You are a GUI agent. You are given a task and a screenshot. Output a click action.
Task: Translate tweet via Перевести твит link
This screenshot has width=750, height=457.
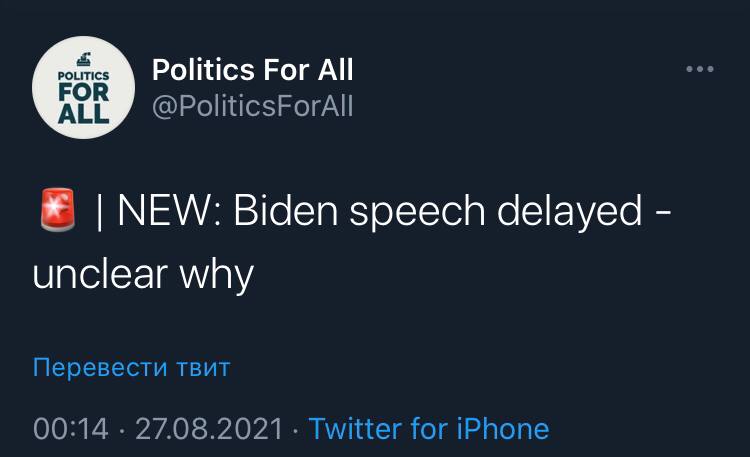coord(131,368)
